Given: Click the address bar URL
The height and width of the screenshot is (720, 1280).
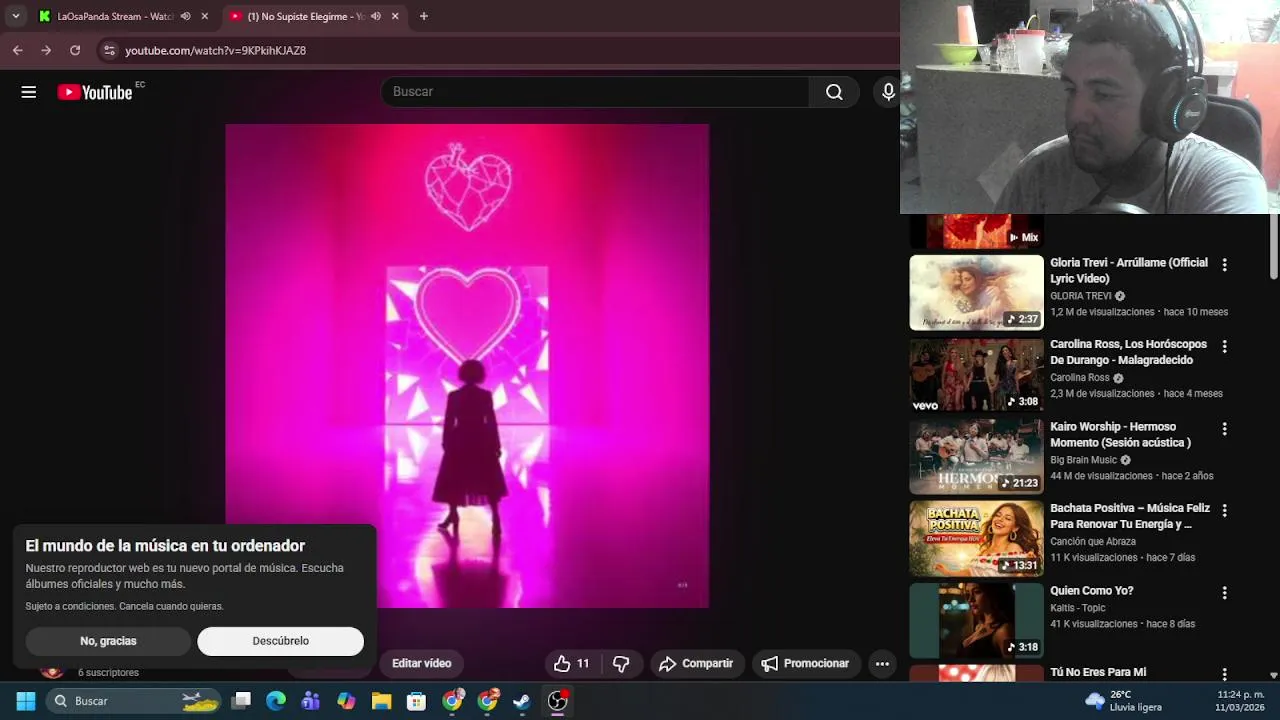Looking at the screenshot, I should pyautogui.click(x=215, y=50).
